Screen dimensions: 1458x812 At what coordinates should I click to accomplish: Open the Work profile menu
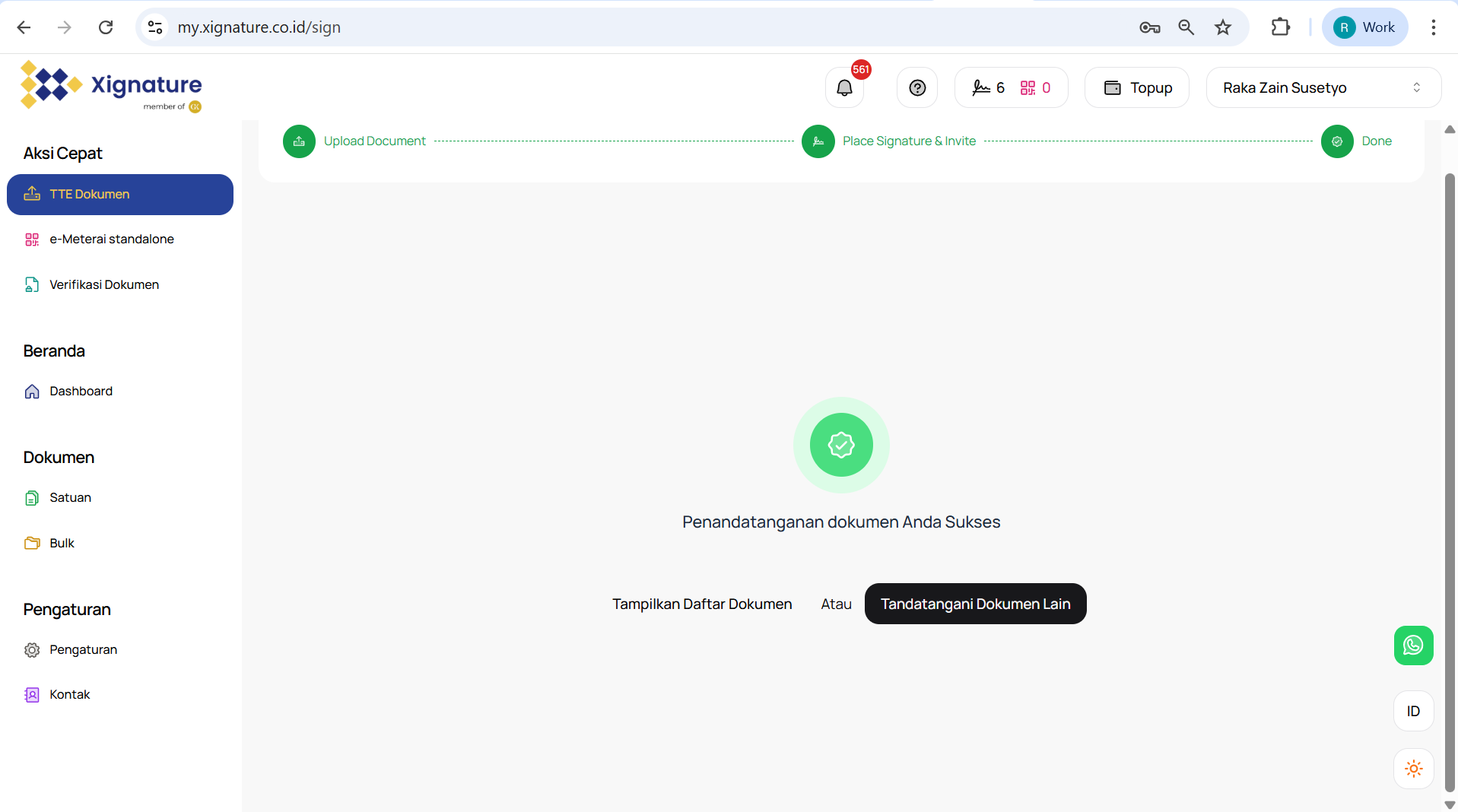click(x=1364, y=27)
